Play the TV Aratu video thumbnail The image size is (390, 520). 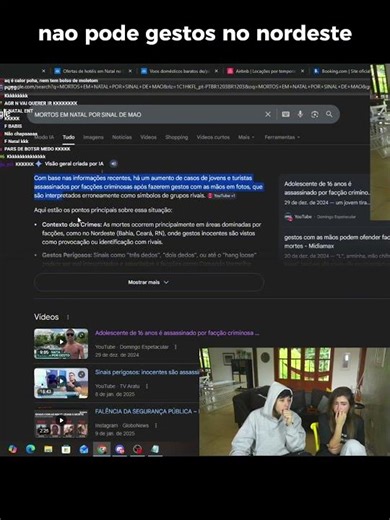pos(61,383)
